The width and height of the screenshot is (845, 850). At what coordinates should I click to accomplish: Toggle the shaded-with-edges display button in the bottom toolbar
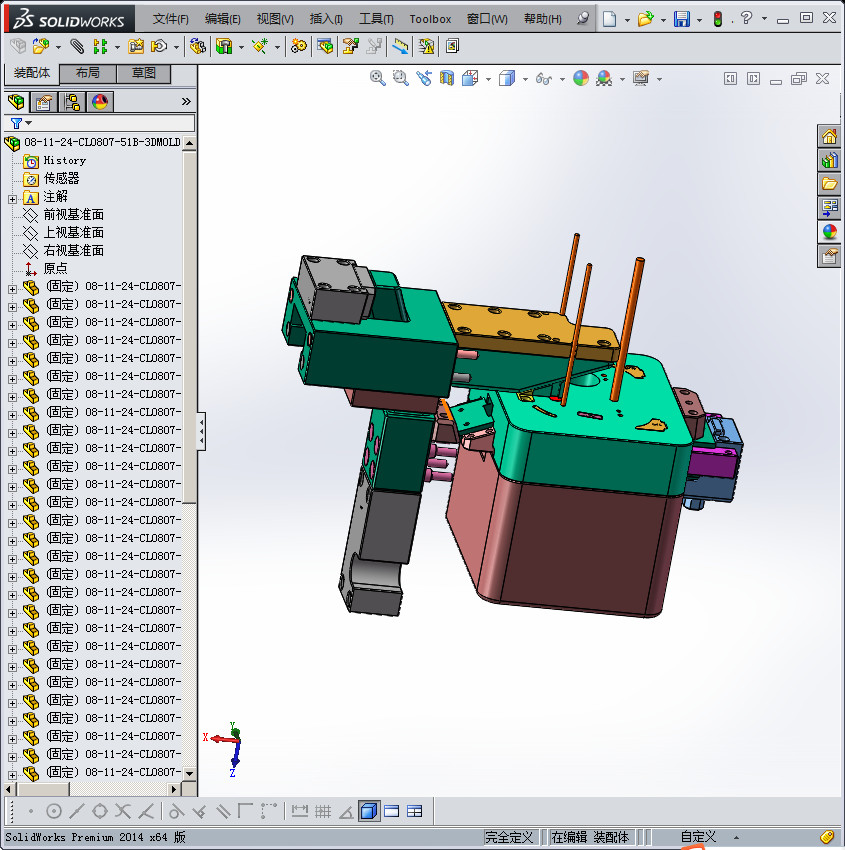pyautogui.click(x=369, y=811)
